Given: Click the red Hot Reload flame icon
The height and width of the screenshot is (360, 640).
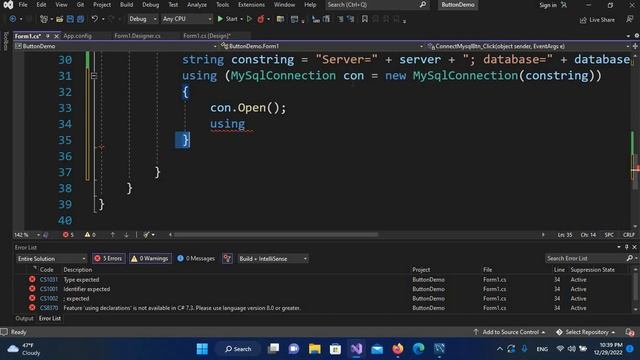Looking at the screenshot, I should pos(260,19).
